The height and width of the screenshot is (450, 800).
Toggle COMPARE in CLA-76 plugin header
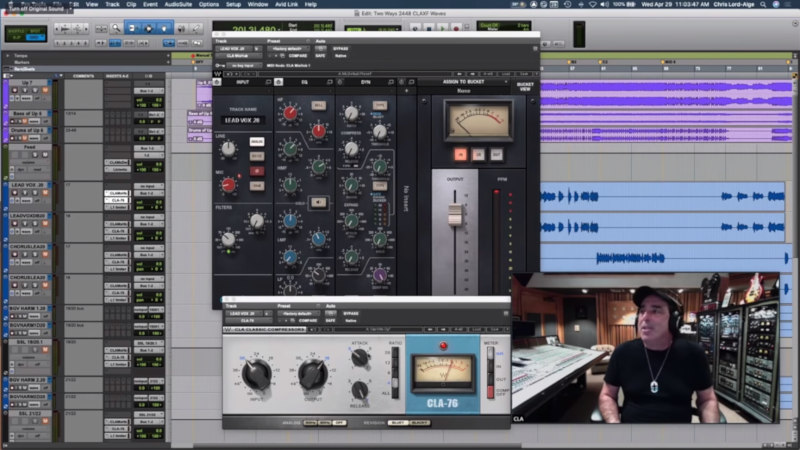pyautogui.click(x=308, y=320)
